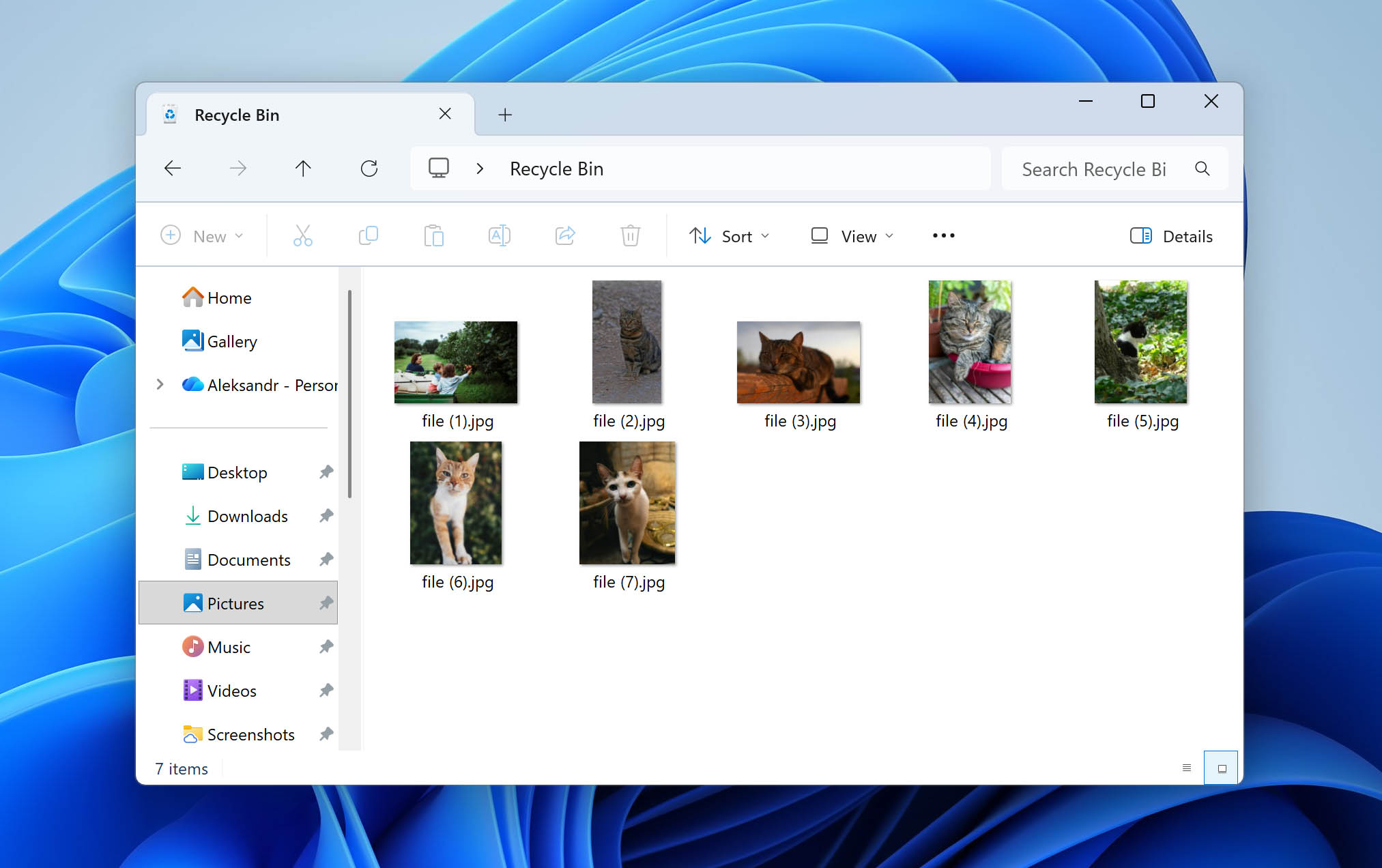Click the Back navigation button
The height and width of the screenshot is (868, 1382).
(173, 168)
